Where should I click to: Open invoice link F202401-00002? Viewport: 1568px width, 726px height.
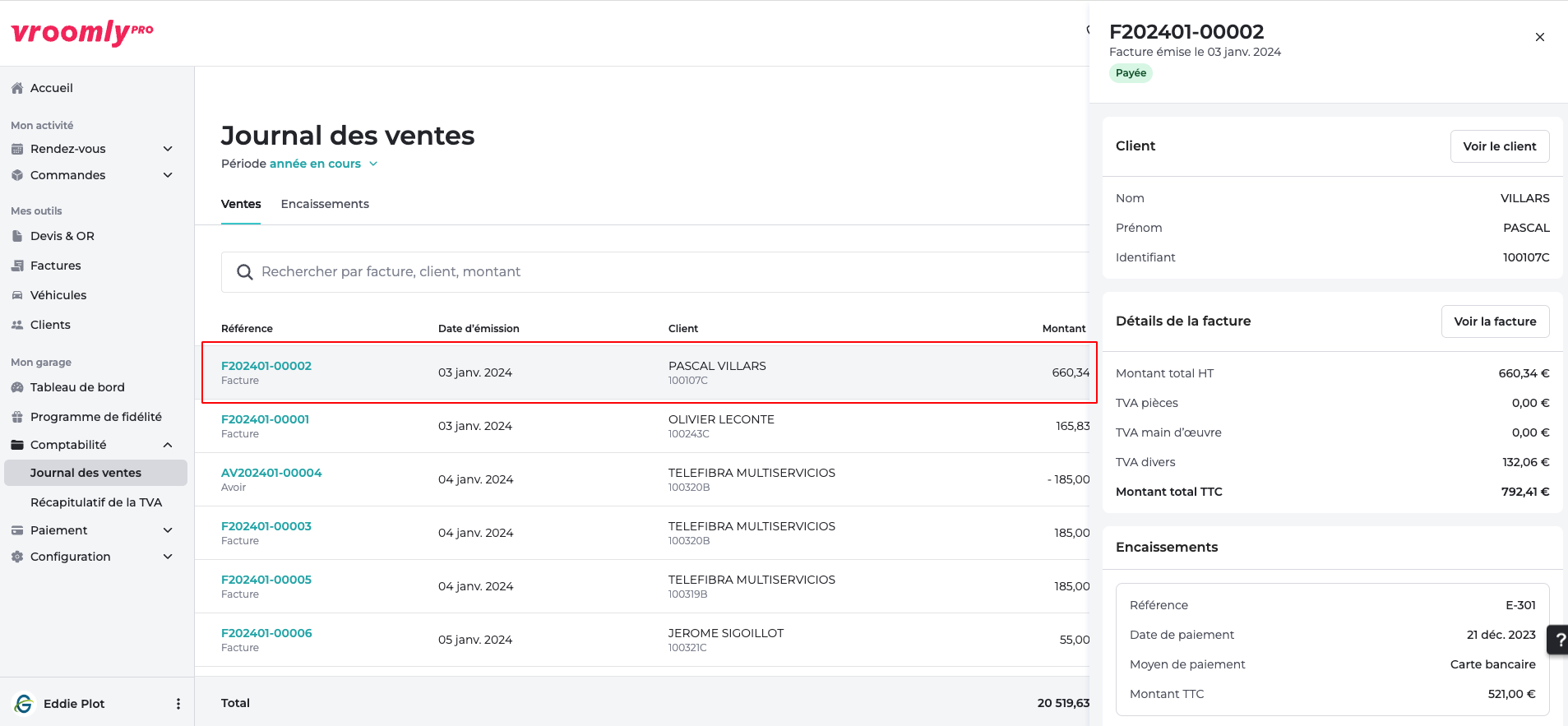[x=266, y=366]
